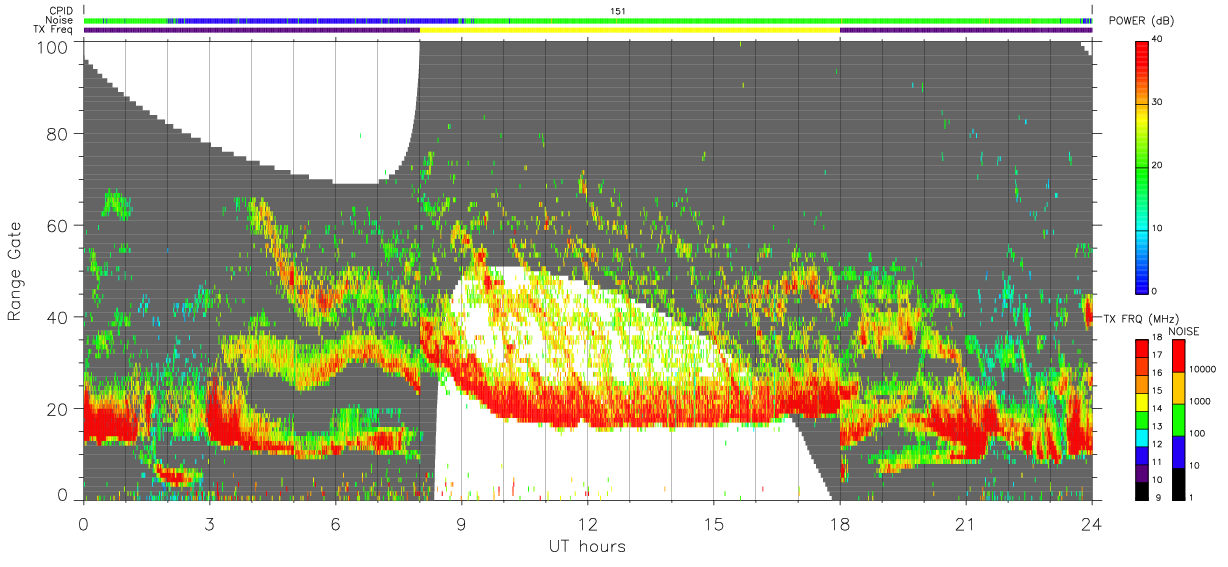Click the TX Freq label beside the top strip
Image resolution: width=1228 pixels, height=567 pixels.
54,29
